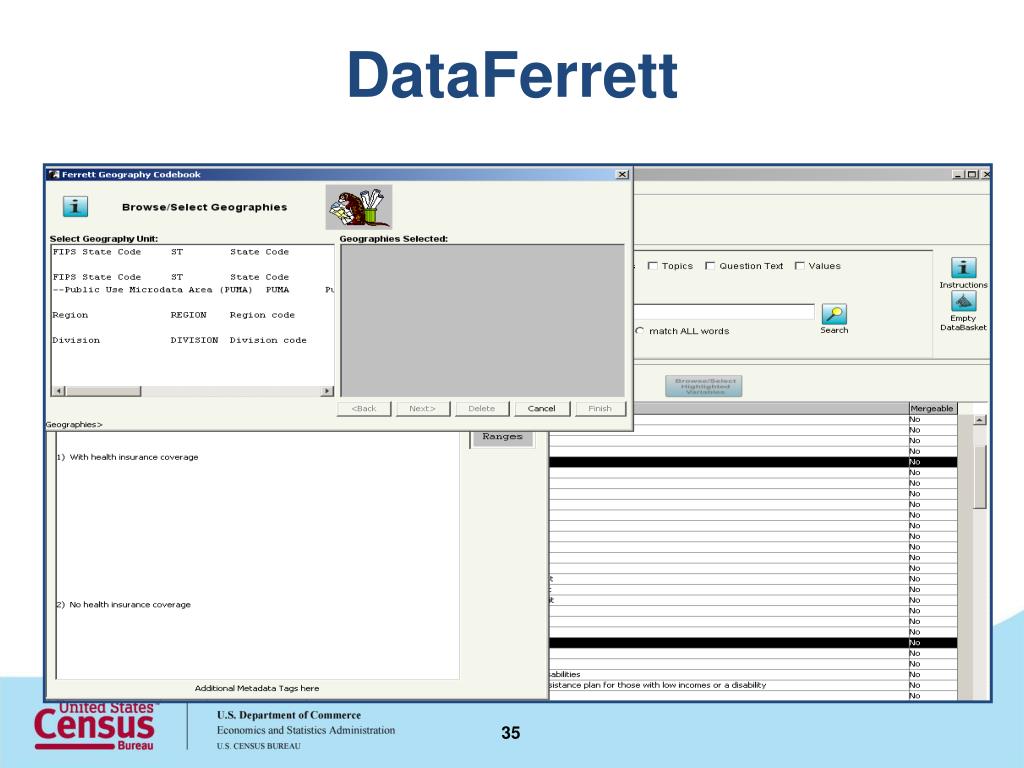Image resolution: width=1024 pixels, height=768 pixels.
Task: Cancel the geography selection dialog
Action: click(x=541, y=409)
